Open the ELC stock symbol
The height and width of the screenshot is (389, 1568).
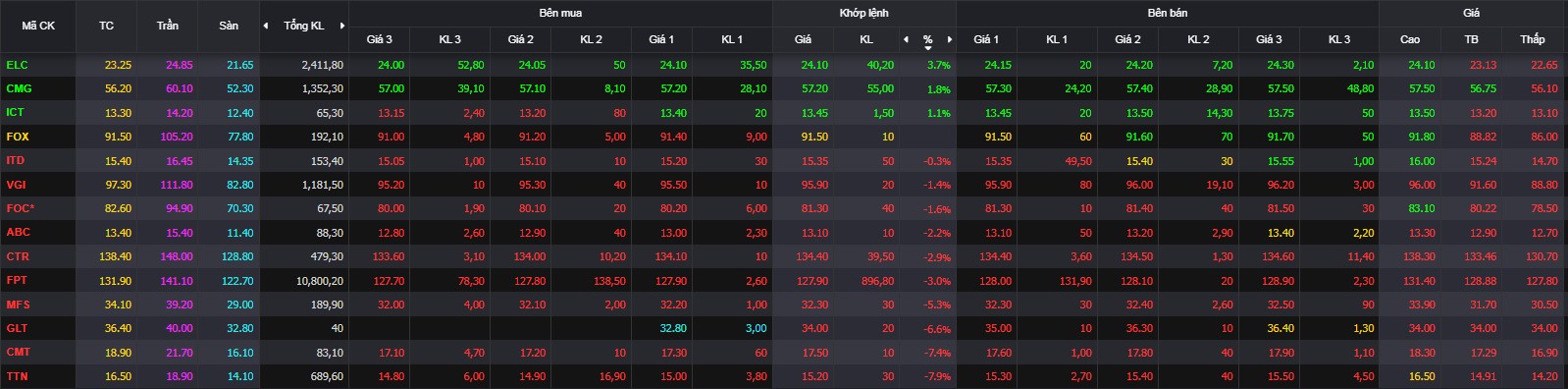click(x=17, y=65)
